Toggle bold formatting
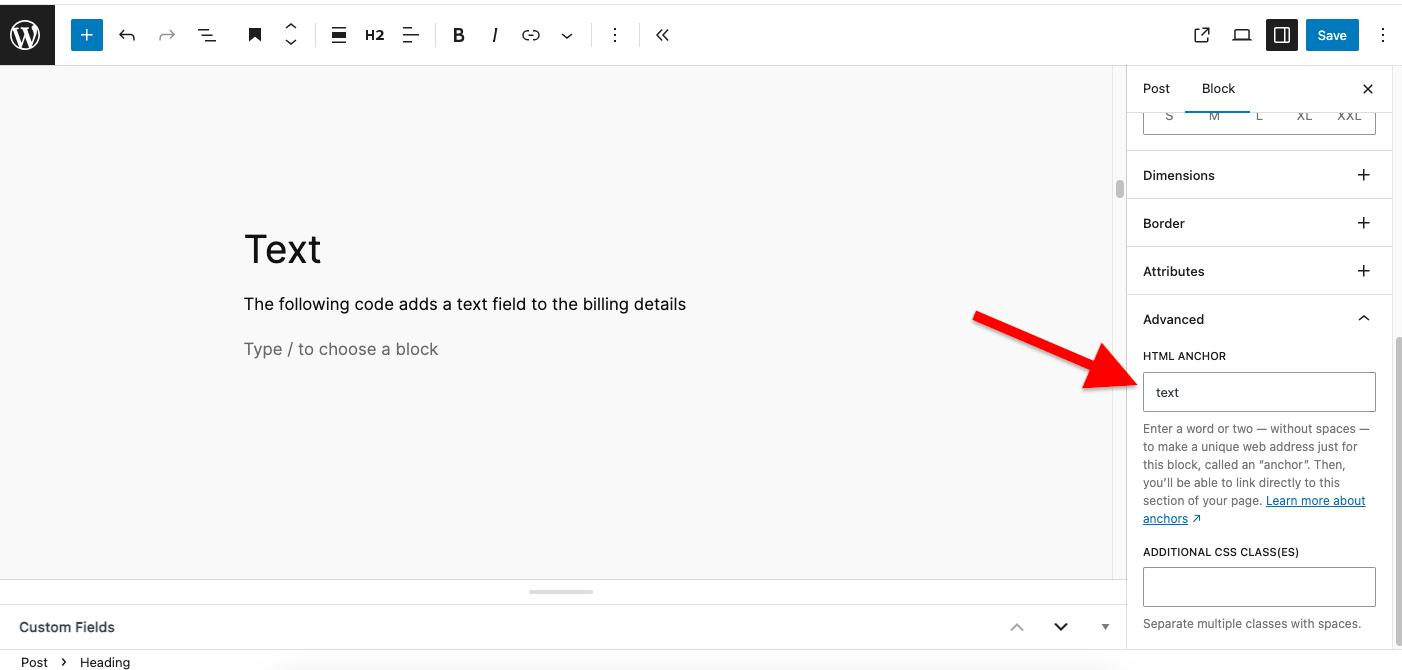 459,35
